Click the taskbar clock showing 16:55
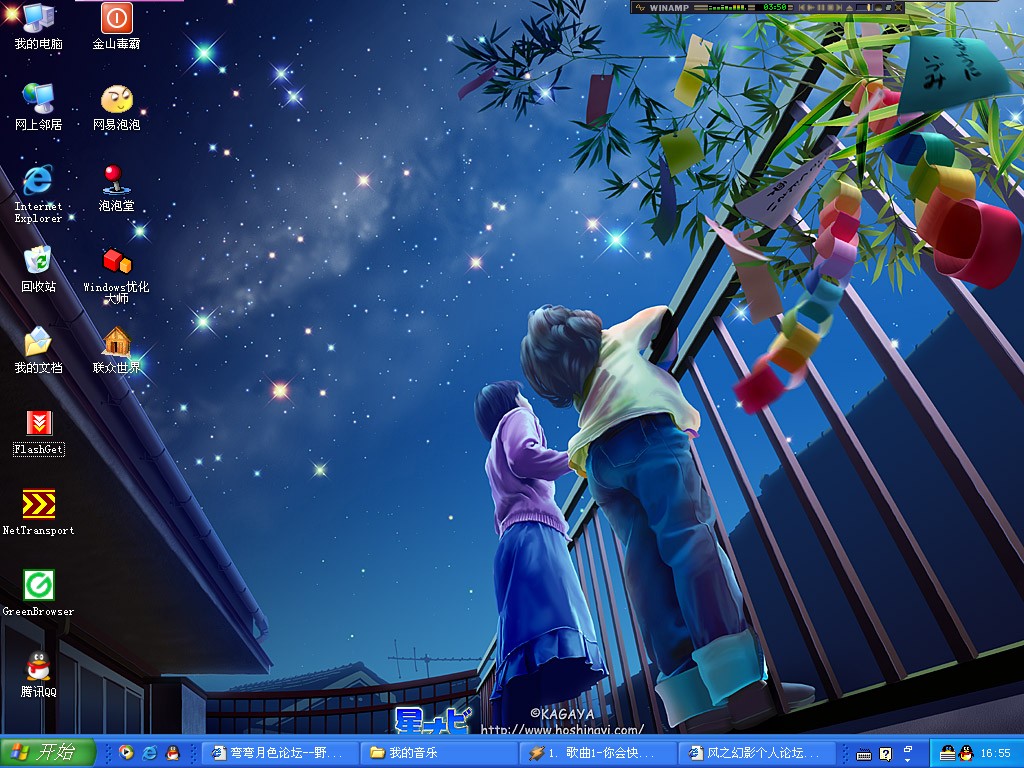The width and height of the screenshot is (1024, 768). tap(995, 753)
